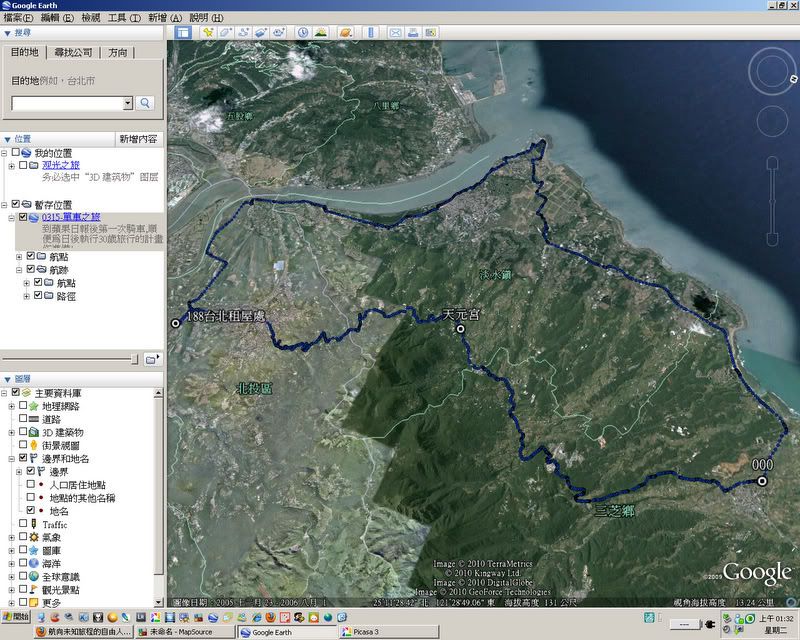
Task: Click the MapSource taskbar button
Action: (185, 632)
